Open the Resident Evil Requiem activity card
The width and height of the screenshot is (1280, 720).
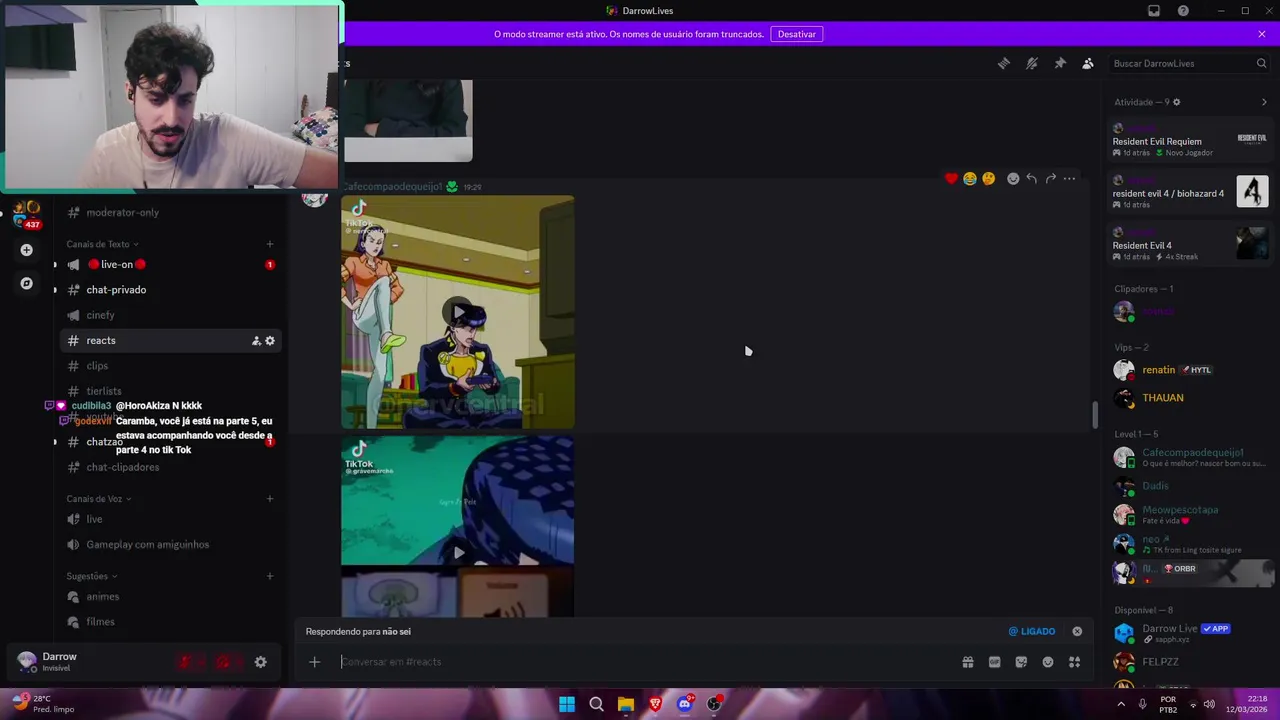click(1190, 139)
